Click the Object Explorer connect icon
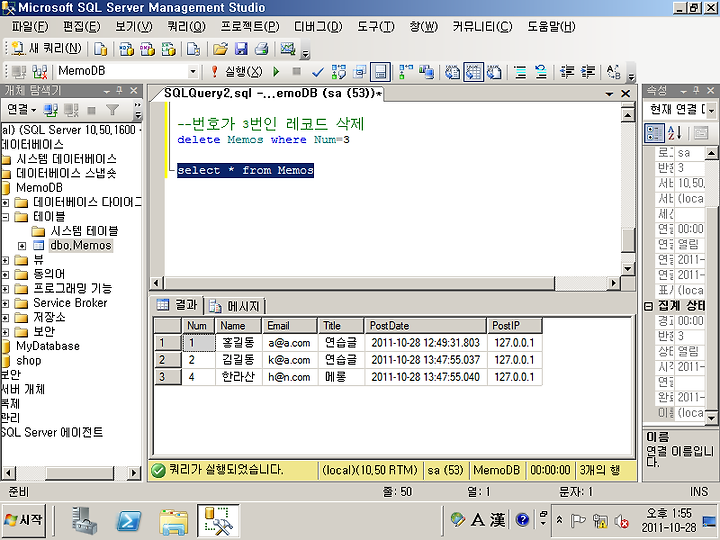Viewport: 720px width, 540px height. click(51, 110)
